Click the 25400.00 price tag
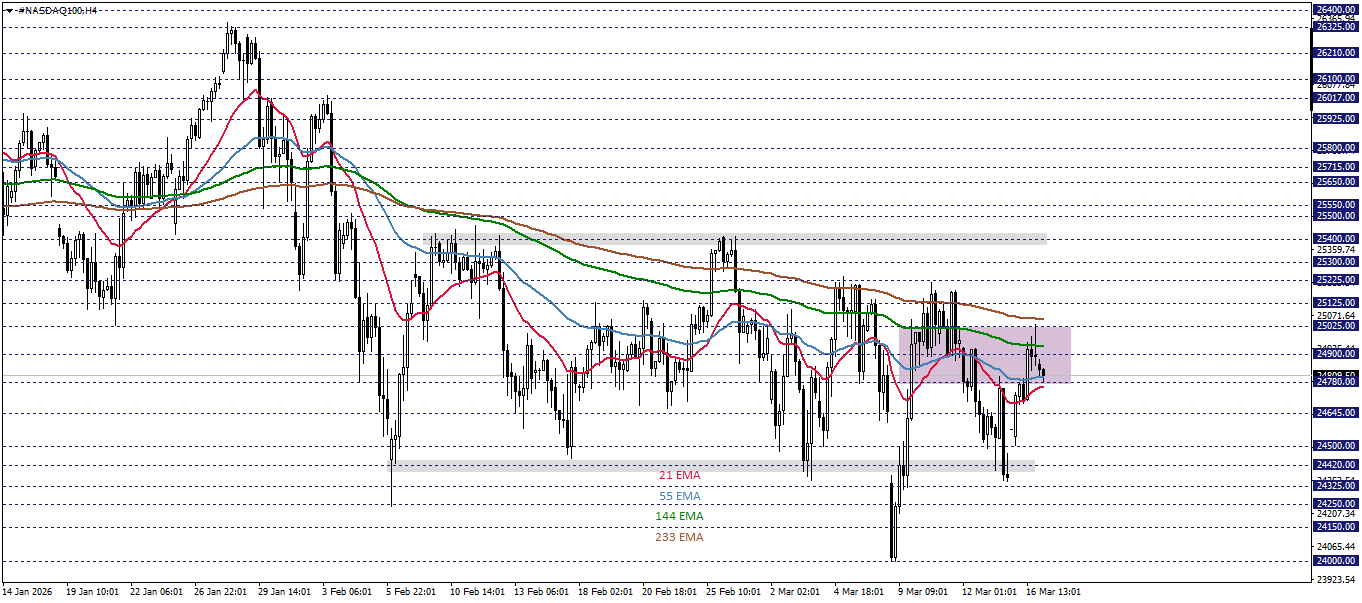 pos(1336,236)
